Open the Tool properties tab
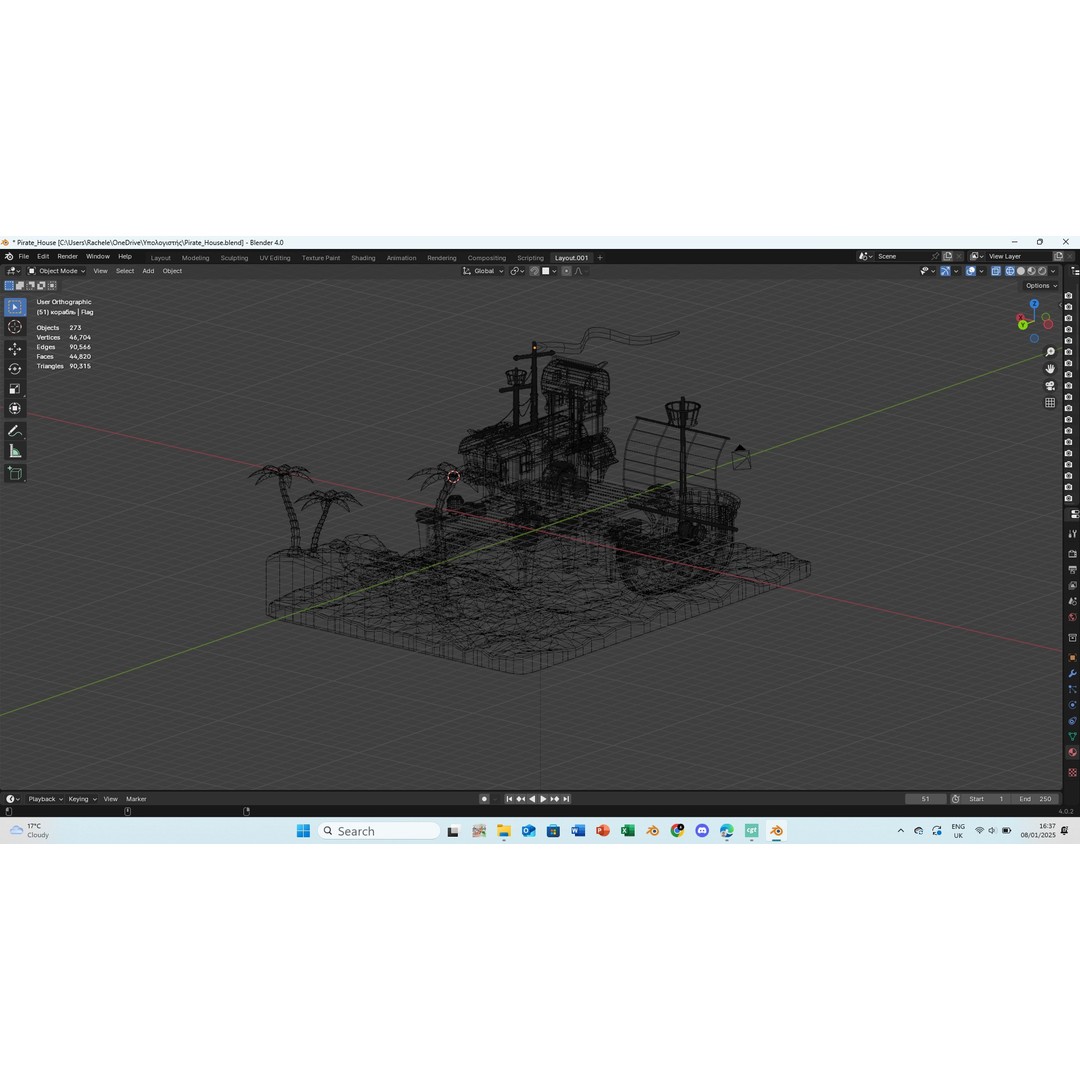Viewport: 1080px width, 1080px height. 1072,534
